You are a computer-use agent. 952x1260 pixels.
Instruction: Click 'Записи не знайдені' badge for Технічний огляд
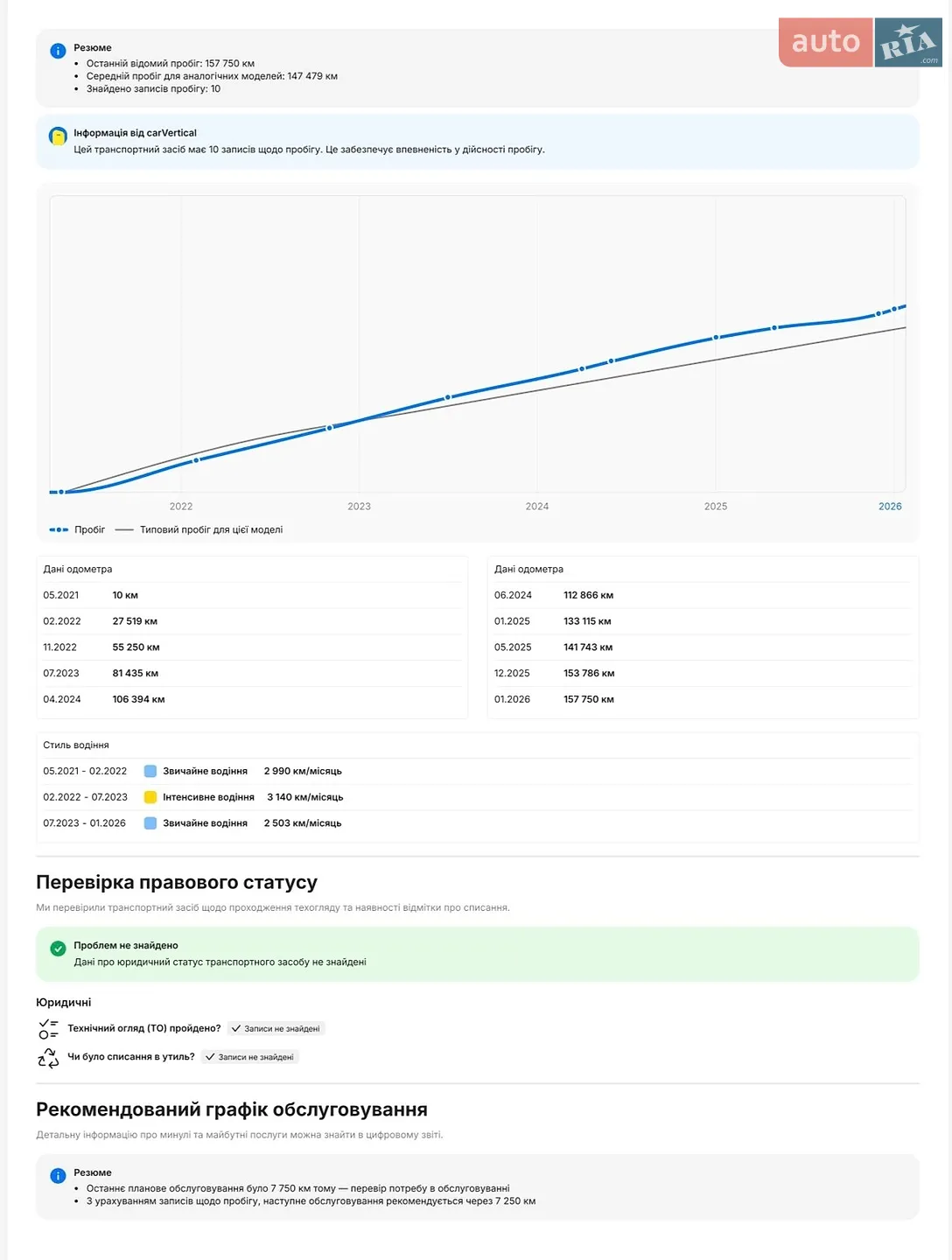click(x=276, y=1029)
